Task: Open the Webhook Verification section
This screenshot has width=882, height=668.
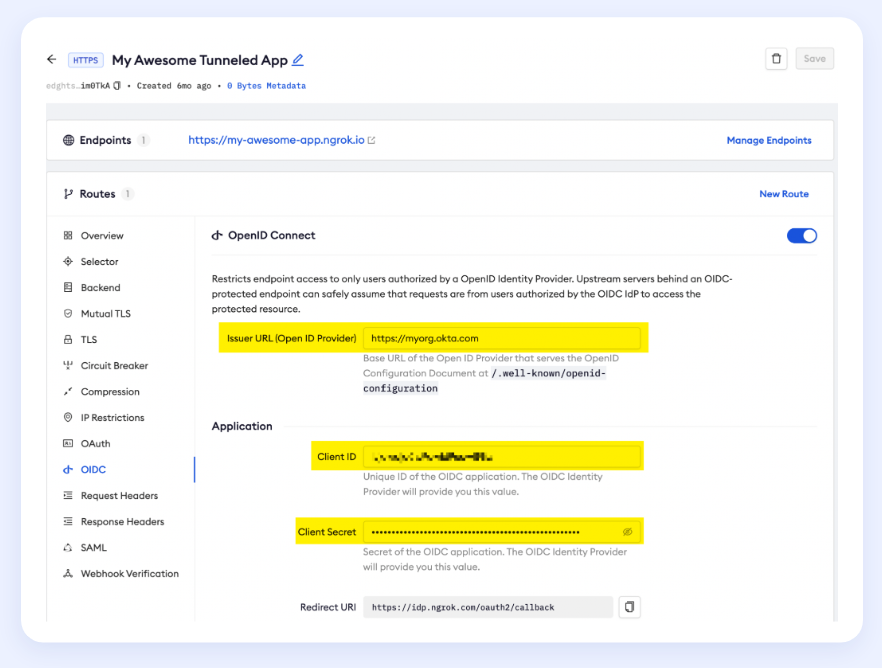Action: tap(130, 574)
